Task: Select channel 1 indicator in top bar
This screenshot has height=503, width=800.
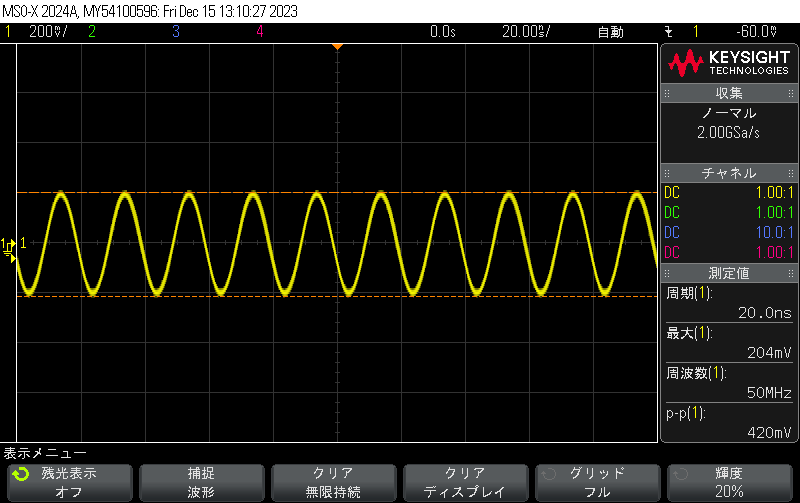Action: [9, 31]
